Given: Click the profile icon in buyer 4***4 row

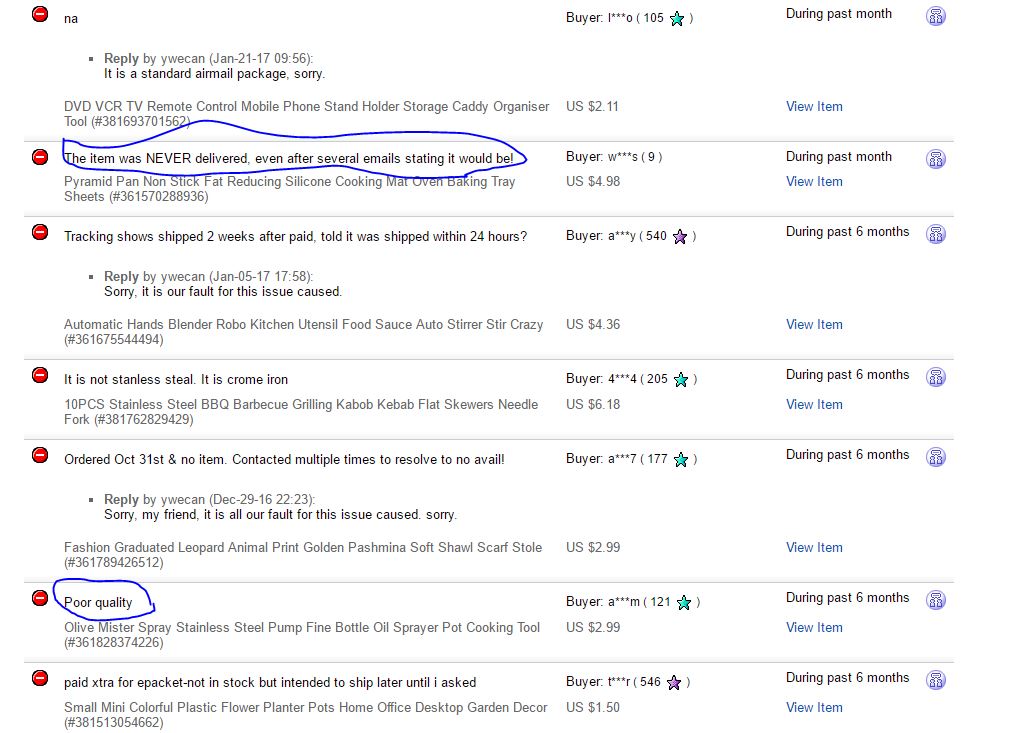Looking at the screenshot, I should [936, 376].
